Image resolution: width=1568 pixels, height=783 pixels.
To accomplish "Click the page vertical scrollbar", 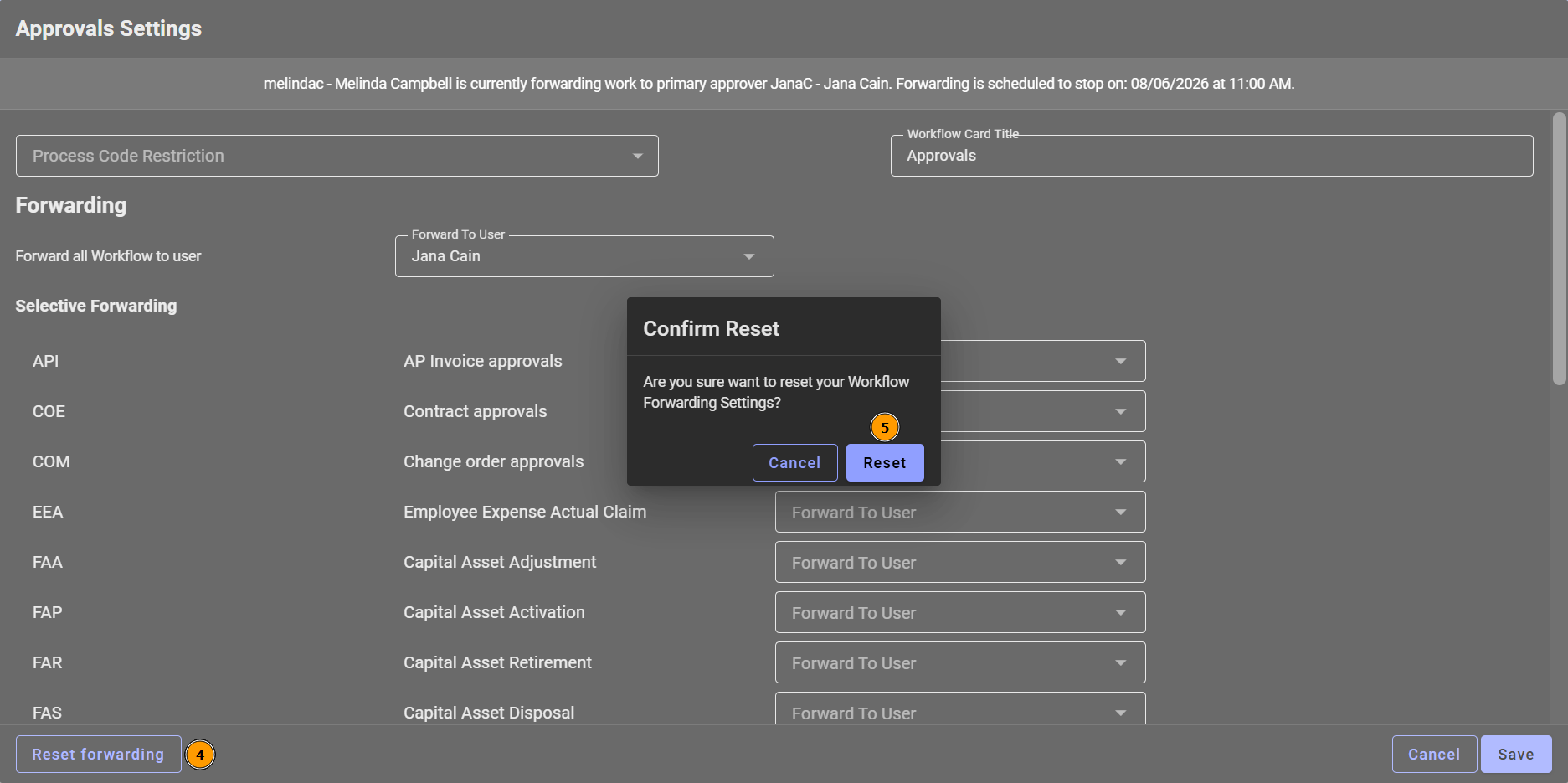I will pos(1559,249).
